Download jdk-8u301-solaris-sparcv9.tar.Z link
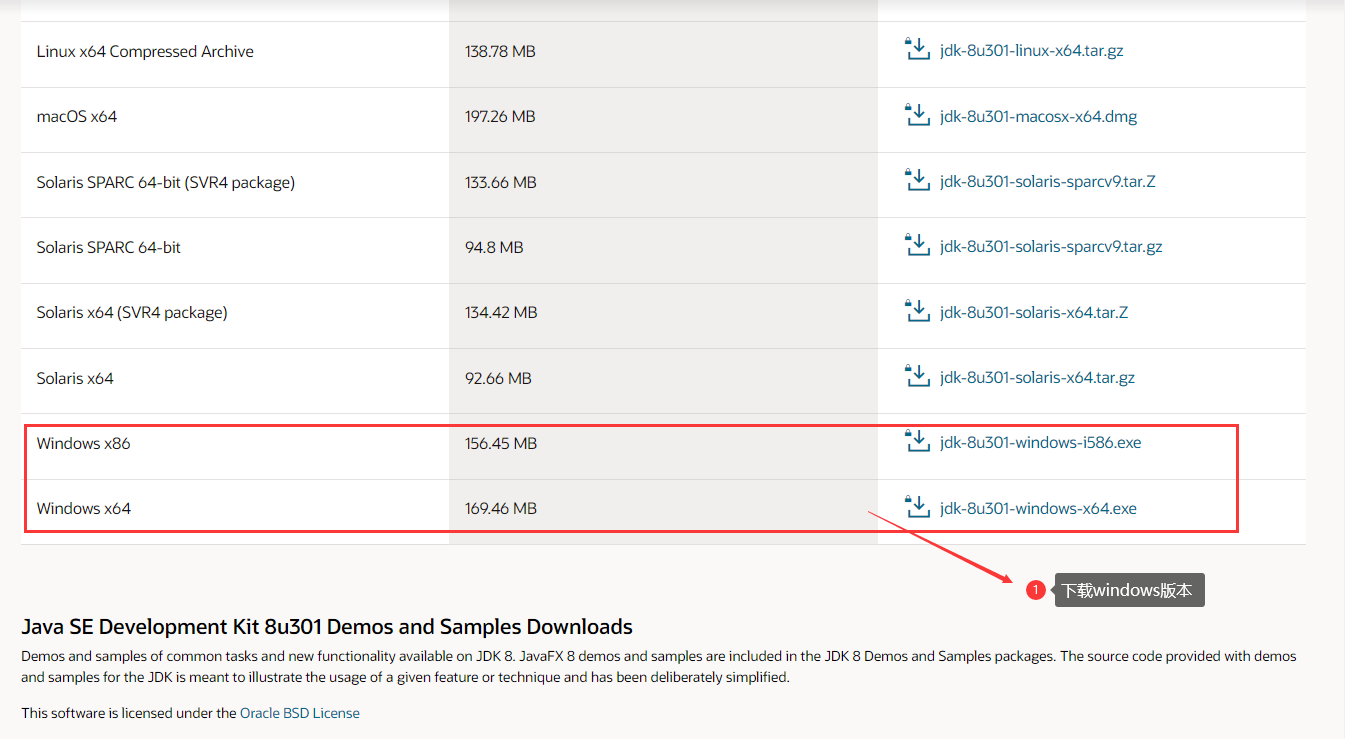This screenshot has height=739, width=1345. tap(1047, 182)
